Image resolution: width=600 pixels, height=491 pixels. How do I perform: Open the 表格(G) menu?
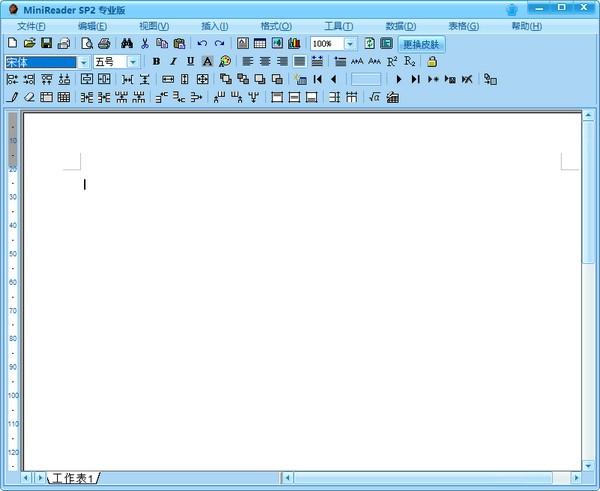pos(463,26)
